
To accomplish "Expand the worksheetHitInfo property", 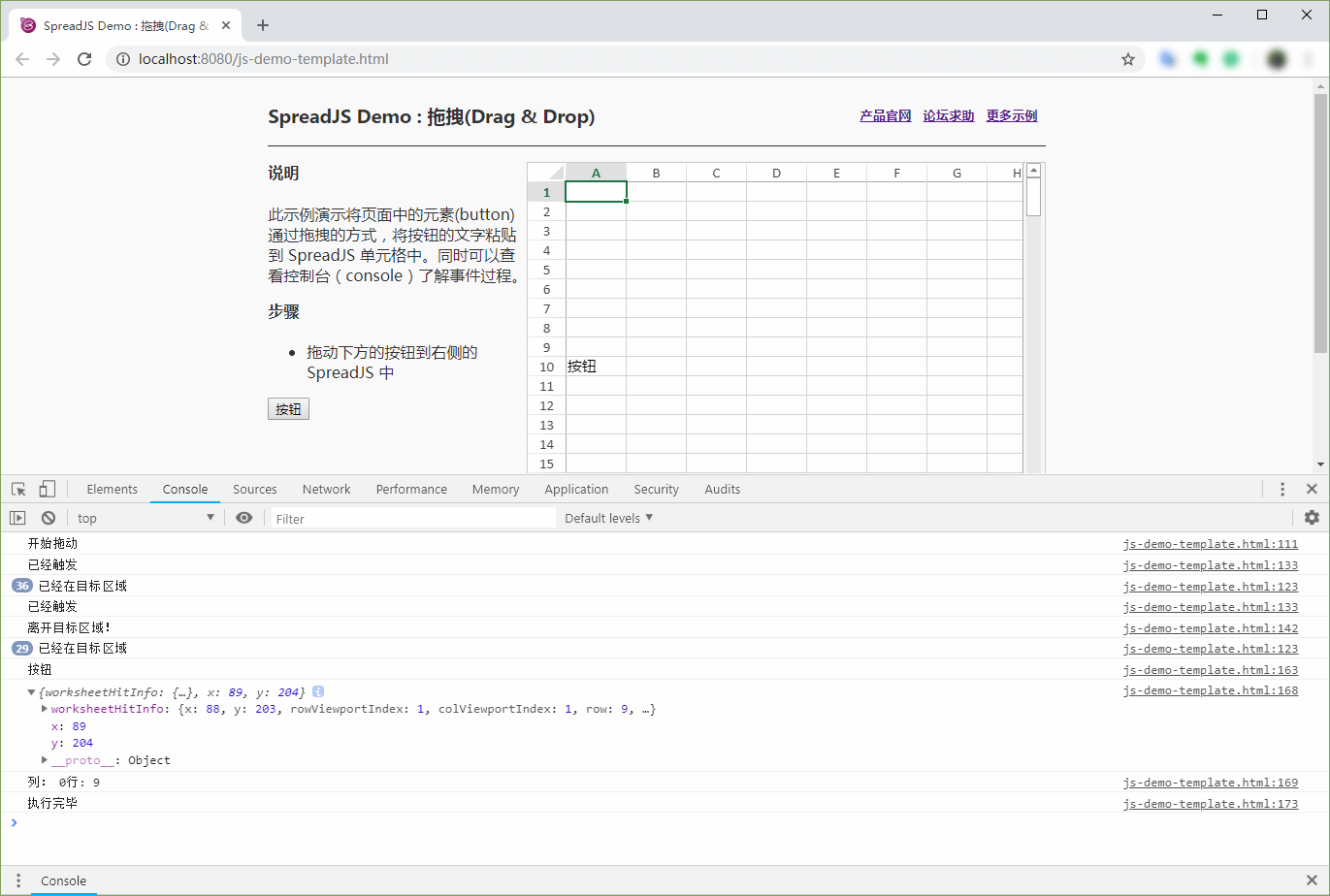I will click(45, 709).
